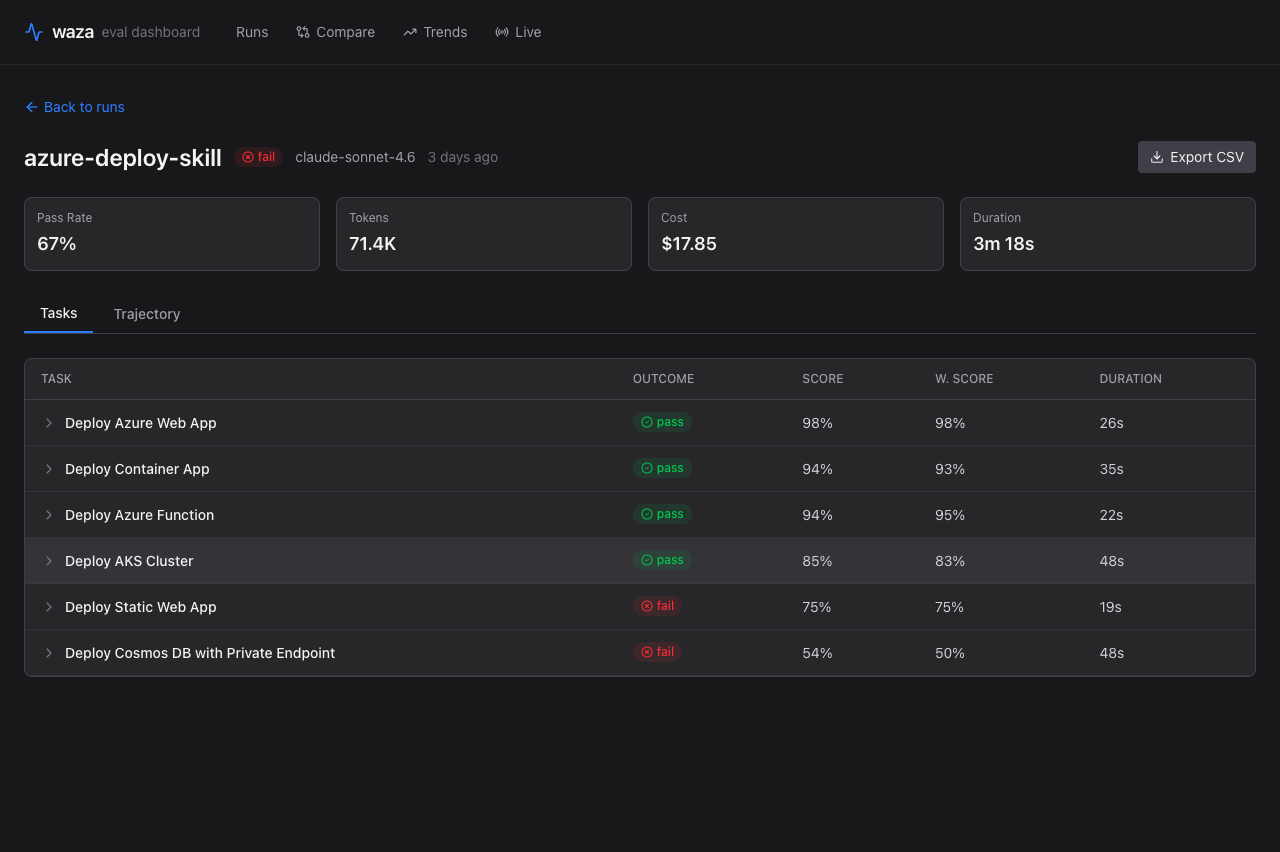This screenshot has width=1280, height=852.
Task: Click the Trends chart icon
Action: click(x=410, y=32)
